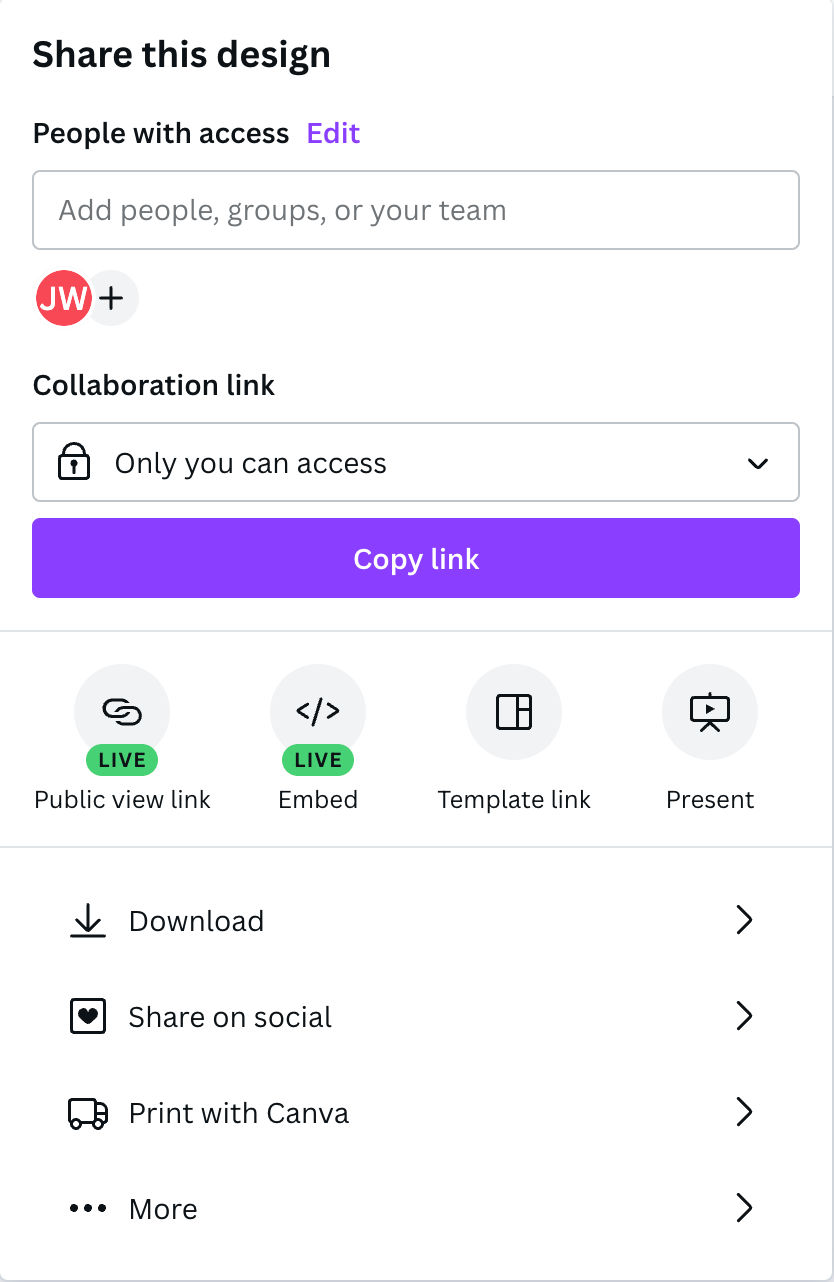Click the Share on social heart icon
Screen dimensions: 834x1282
pyautogui.click(x=88, y=1016)
